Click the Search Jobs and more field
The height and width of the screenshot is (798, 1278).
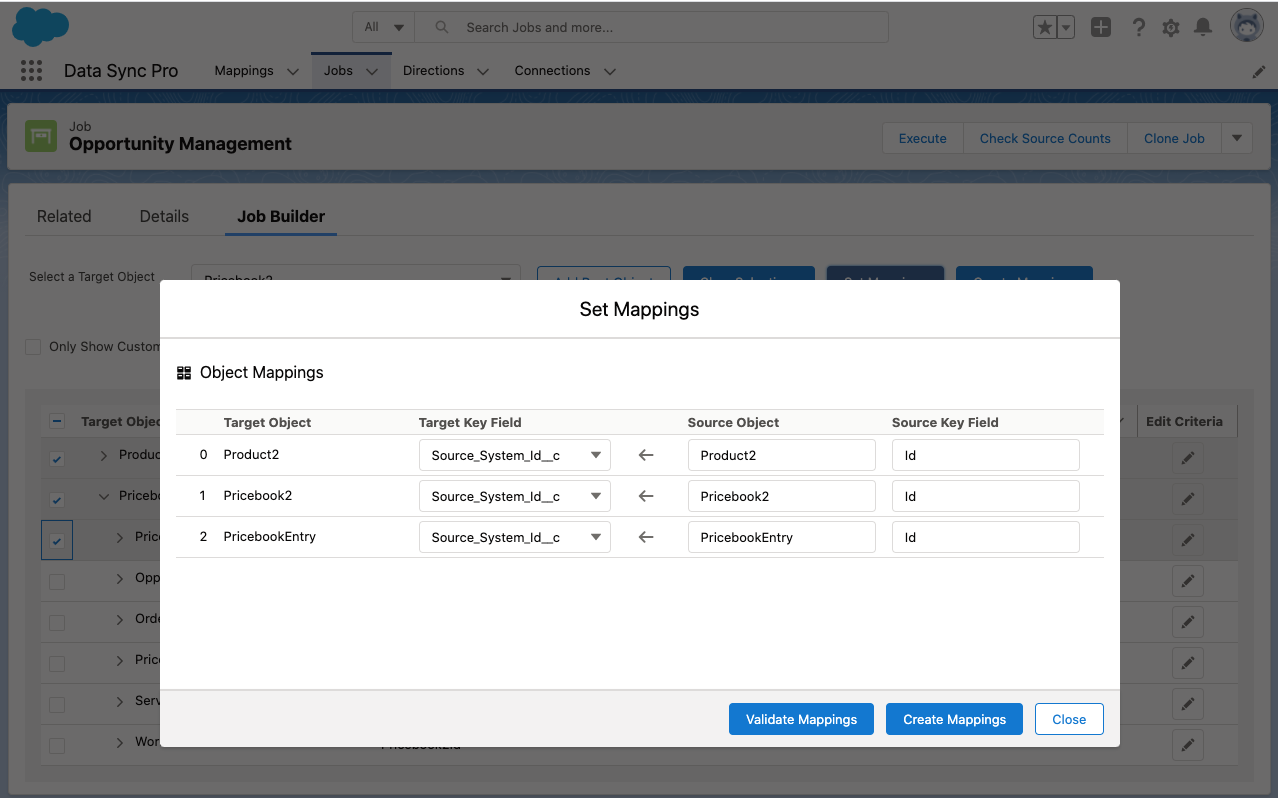[651, 27]
